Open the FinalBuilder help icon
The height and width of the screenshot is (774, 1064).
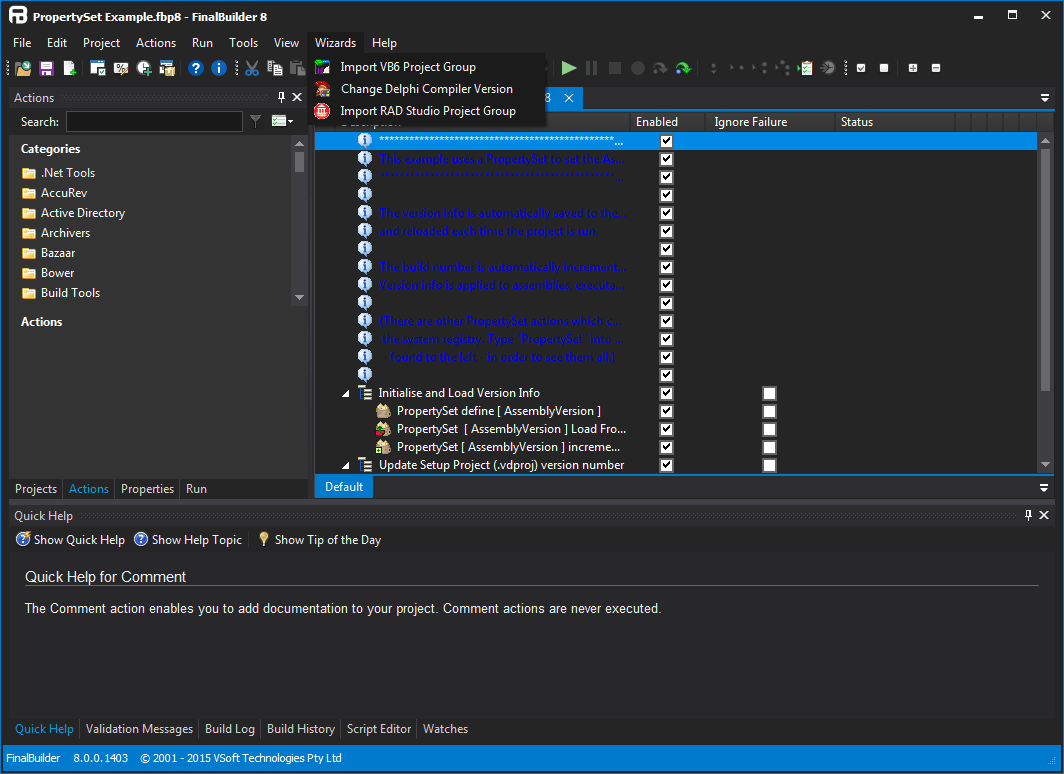(196, 68)
